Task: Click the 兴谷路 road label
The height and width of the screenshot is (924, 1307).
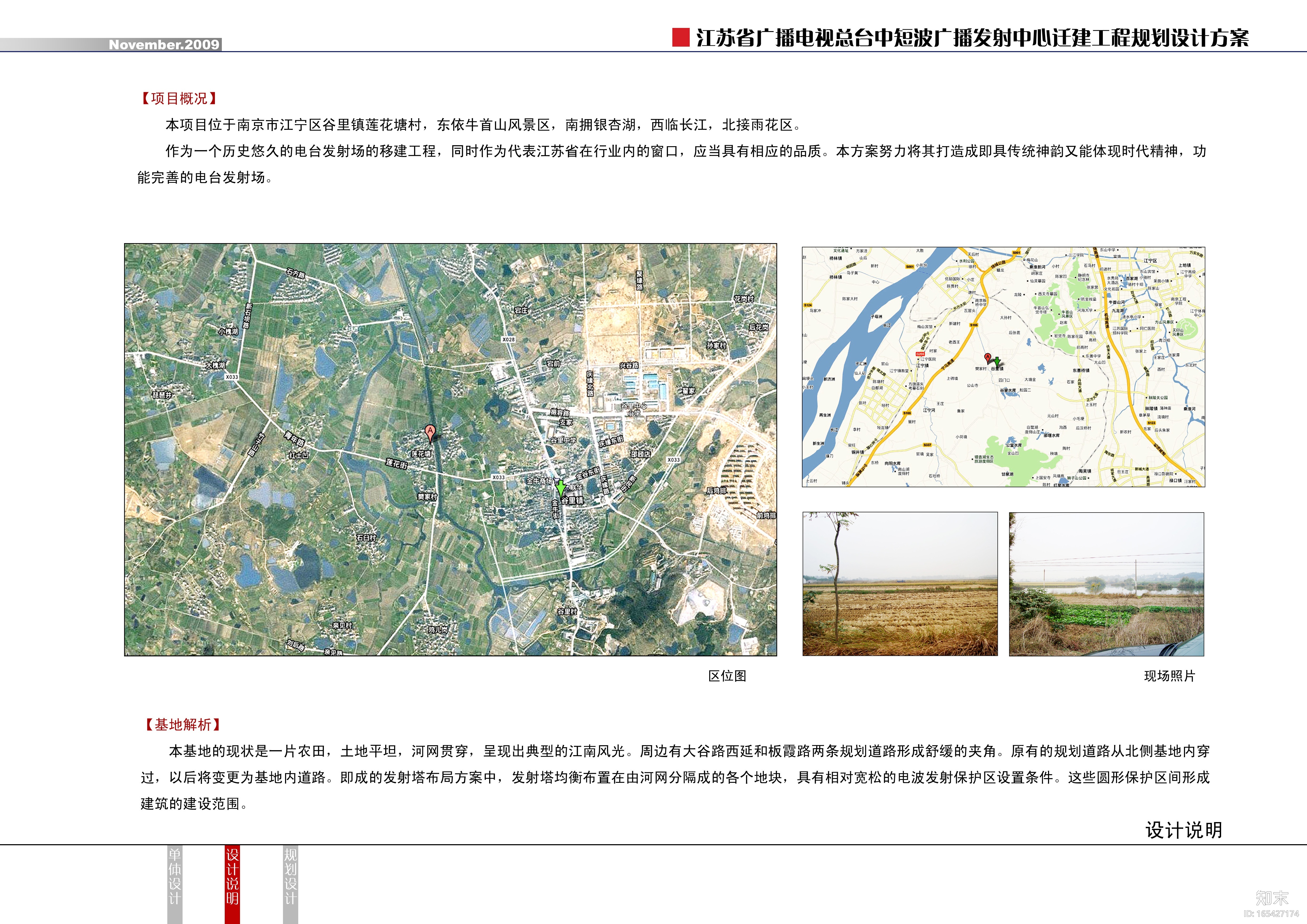Action: click(629, 365)
